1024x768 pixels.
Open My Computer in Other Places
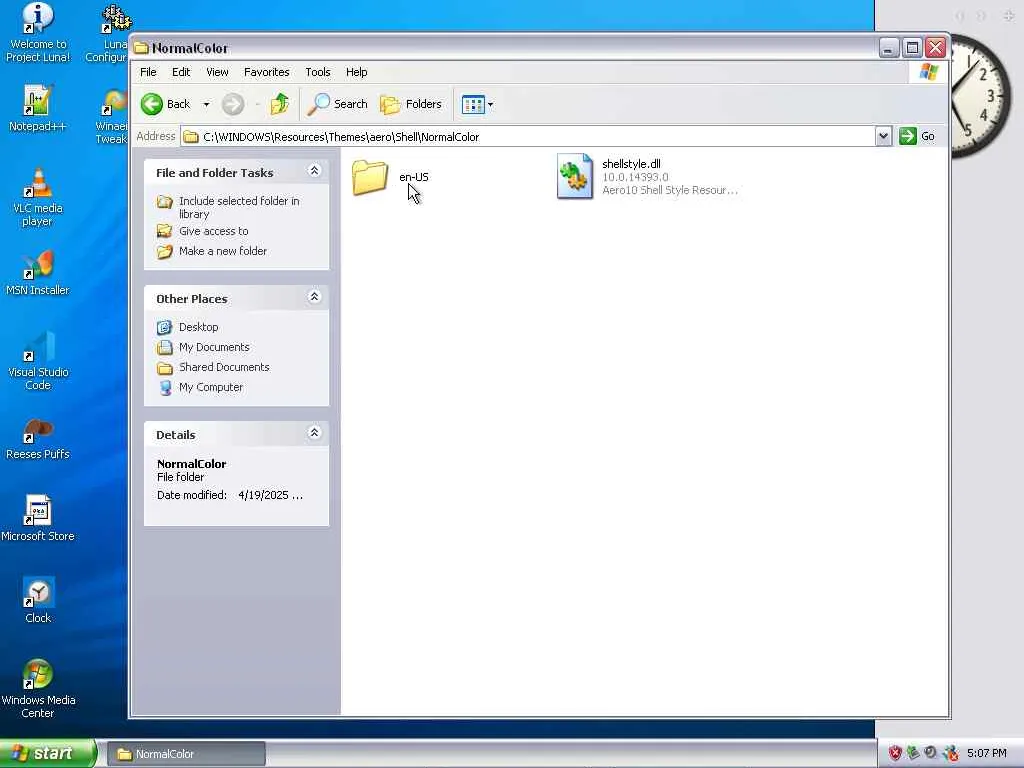211,387
